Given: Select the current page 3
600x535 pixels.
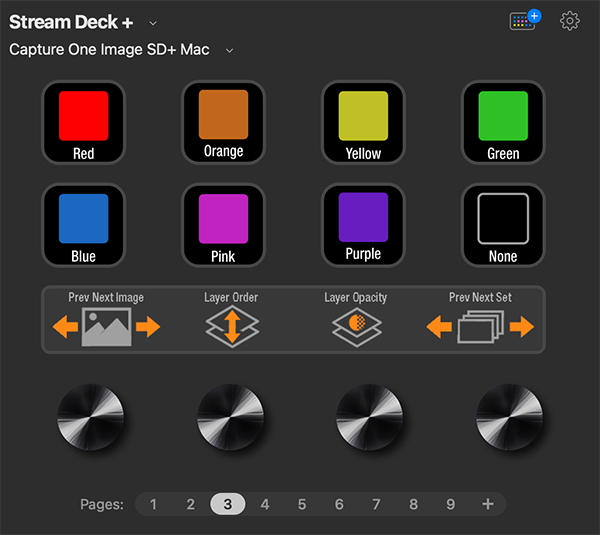Looking at the screenshot, I should (228, 504).
